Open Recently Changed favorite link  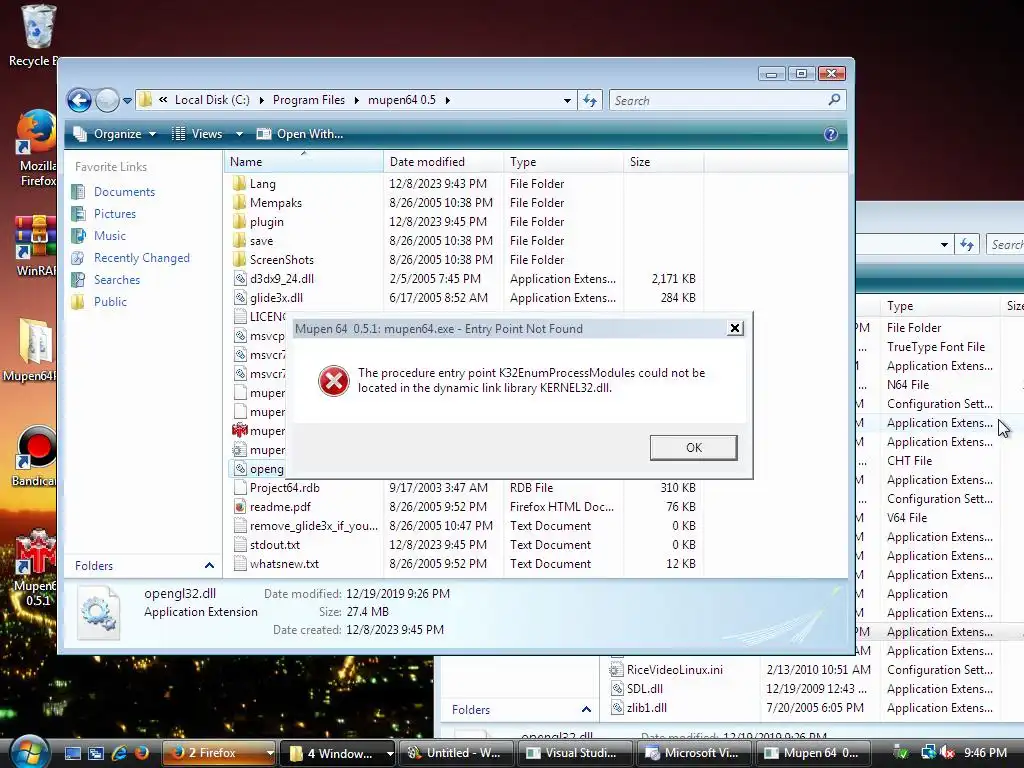click(x=142, y=258)
